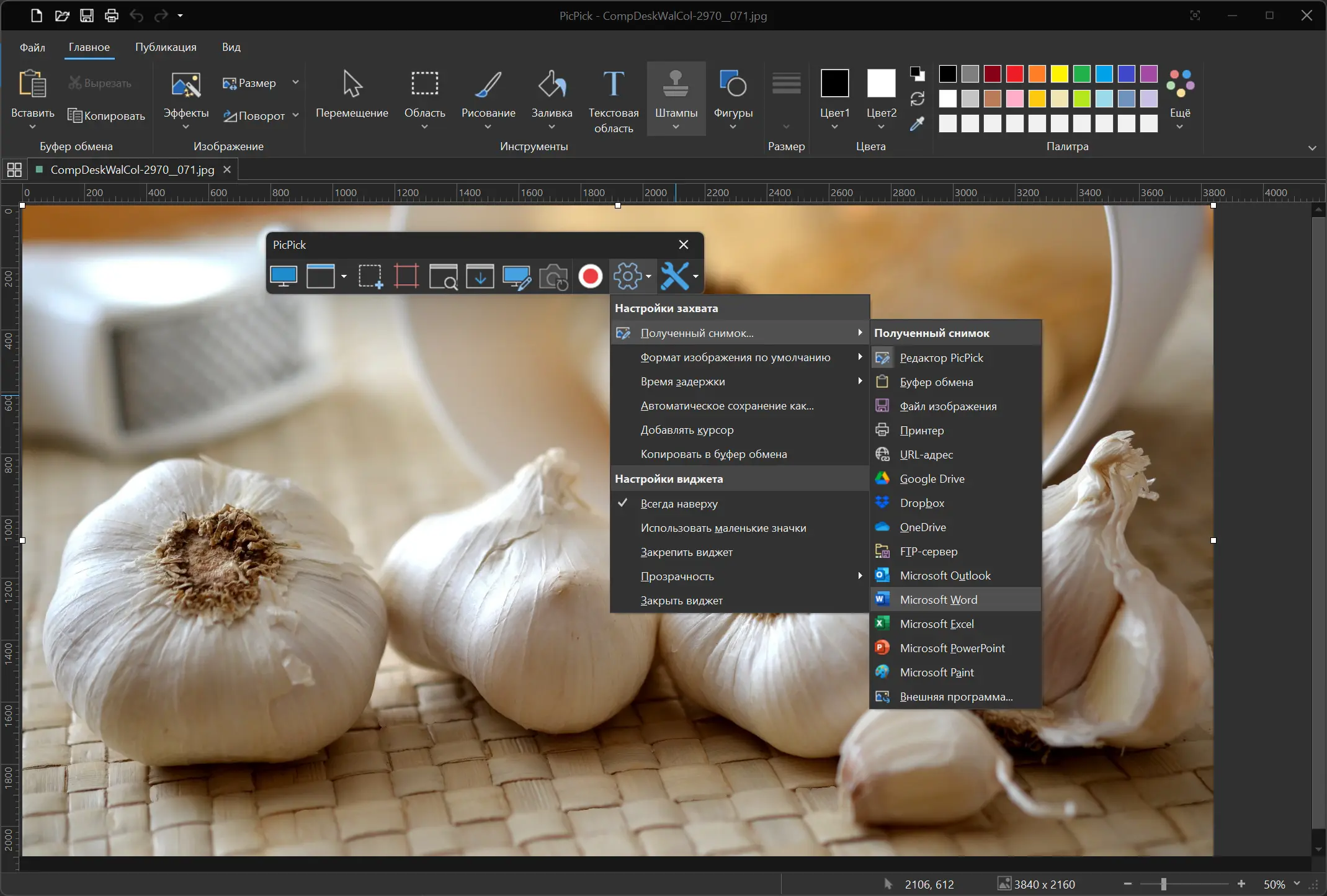Toggle 'Использовать маленькие значки' option
This screenshot has width=1327, height=896.
(723, 528)
